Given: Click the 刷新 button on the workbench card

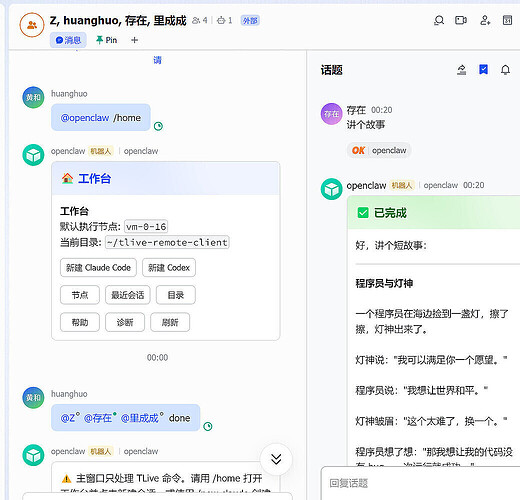Looking at the screenshot, I should [170, 322].
